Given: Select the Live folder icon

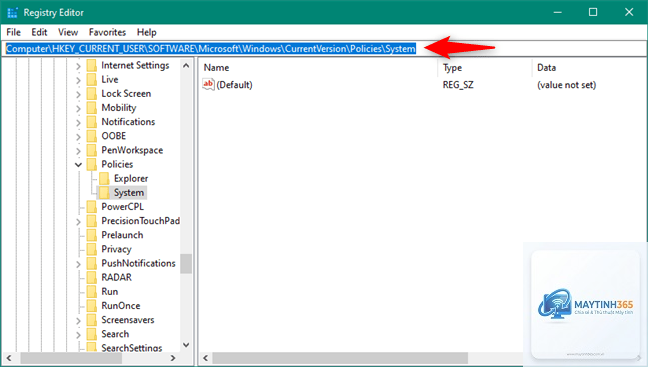Looking at the screenshot, I should 92,79.
